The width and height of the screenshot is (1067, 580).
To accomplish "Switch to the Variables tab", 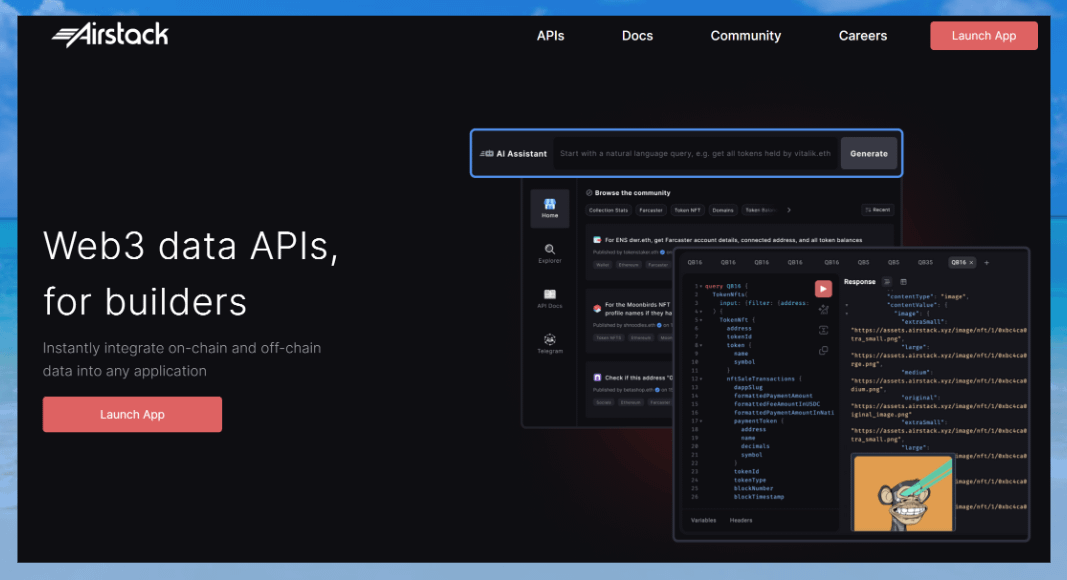I will click(x=704, y=520).
